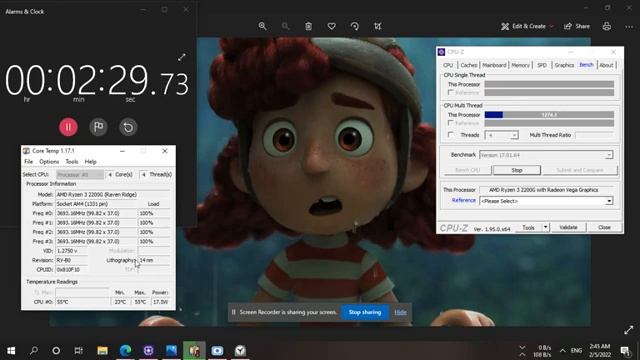Stop the CPU-Z benchmark

tap(517, 170)
